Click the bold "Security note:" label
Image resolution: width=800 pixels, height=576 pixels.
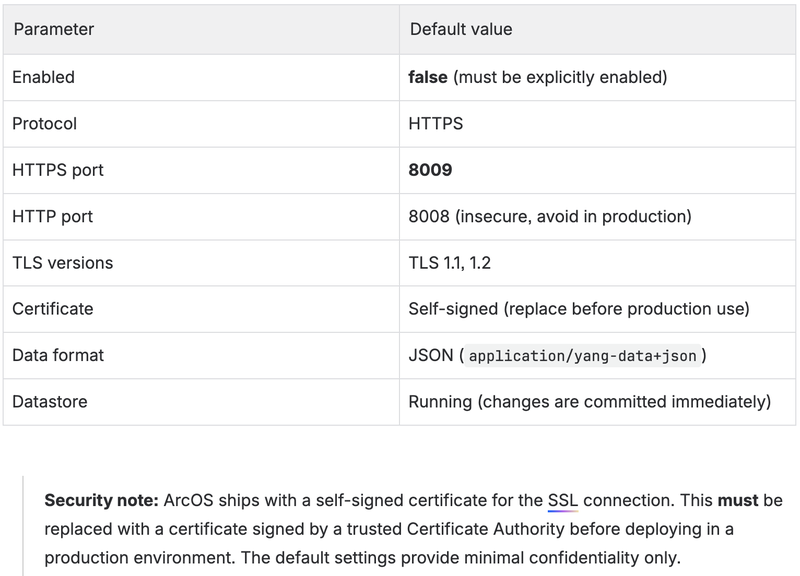(x=102, y=500)
